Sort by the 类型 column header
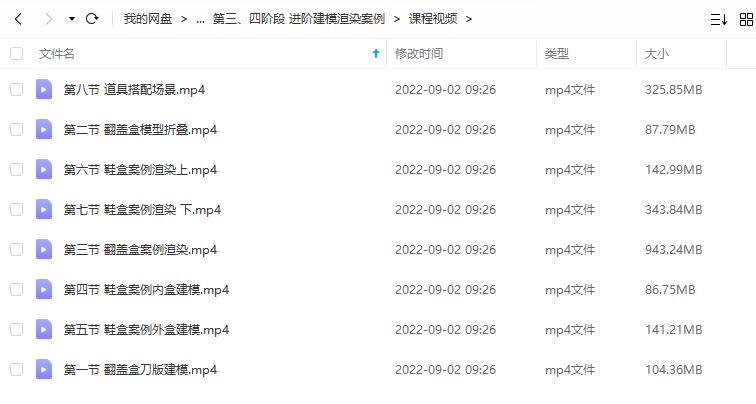This screenshot has height=404, width=756. click(557, 54)
